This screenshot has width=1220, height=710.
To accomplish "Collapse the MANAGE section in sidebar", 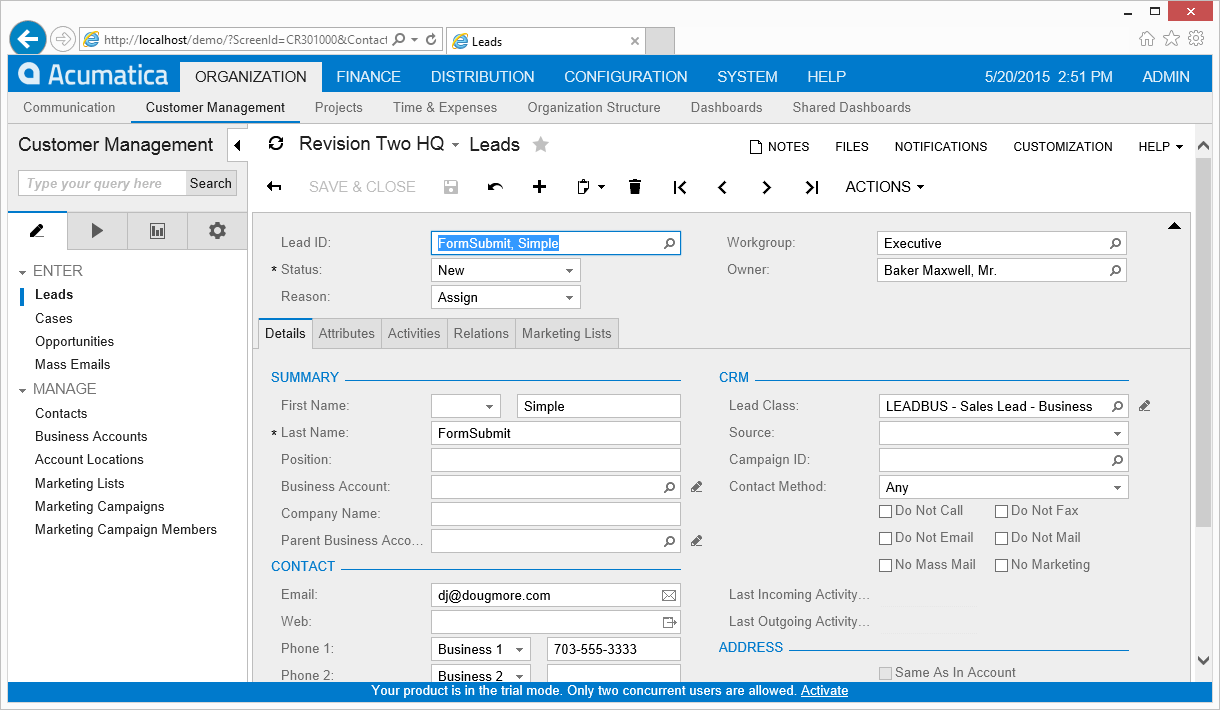I will (23, 390).
